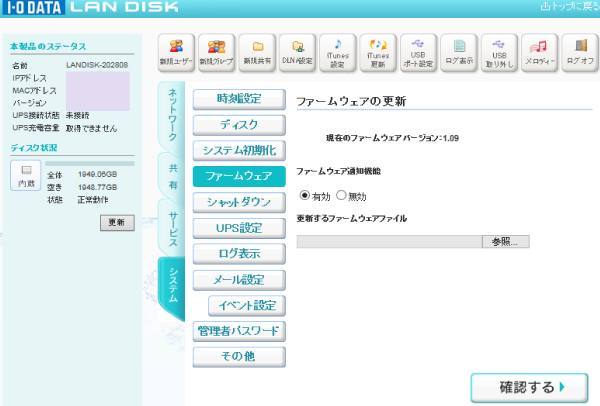The image size is (600, 406).
Task: Click the USB取り外し icon
Action: [x=500, y=50]
